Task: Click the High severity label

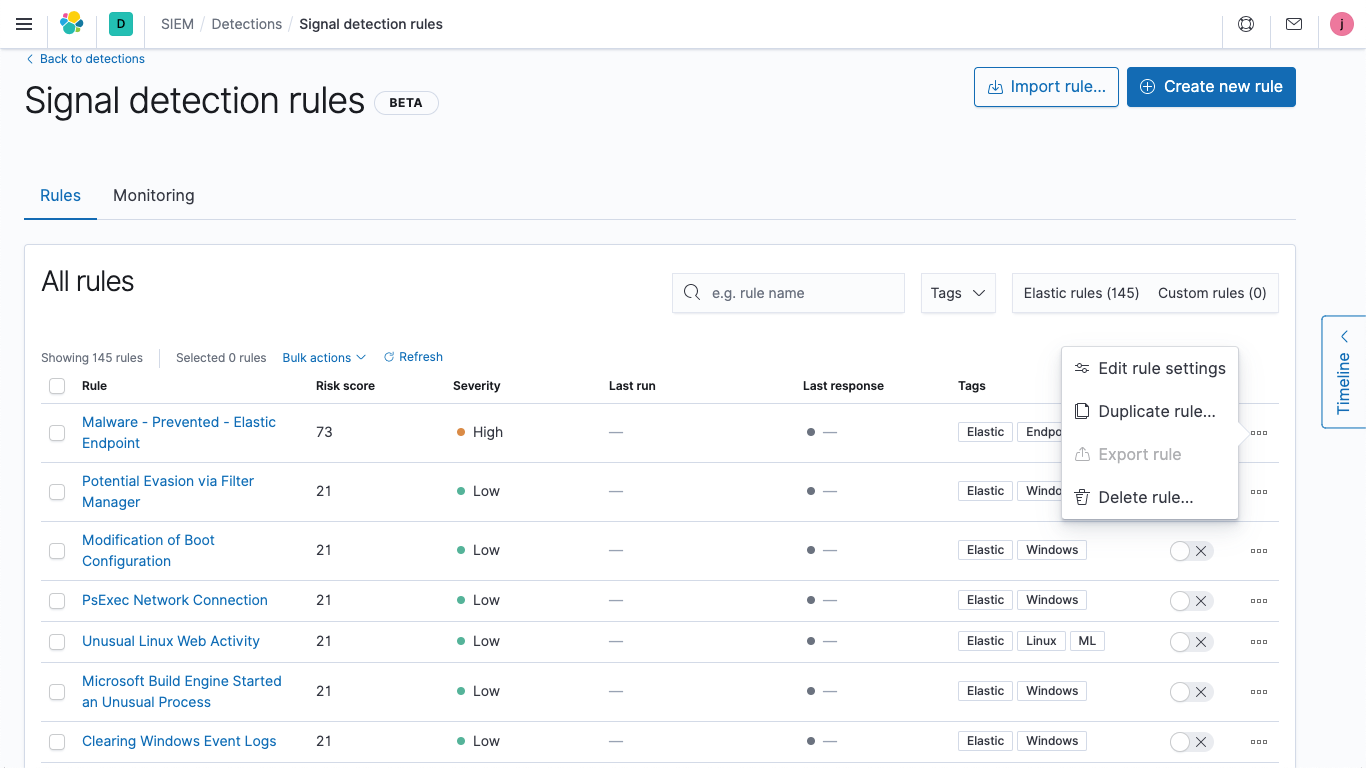Action: click(488, 432)
